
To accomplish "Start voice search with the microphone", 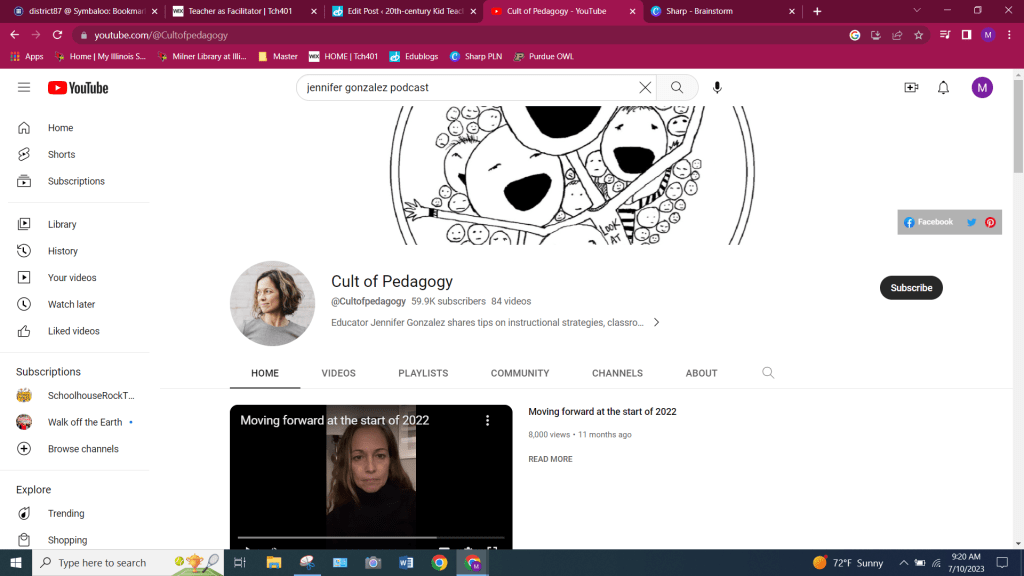I will click(717, 88).
